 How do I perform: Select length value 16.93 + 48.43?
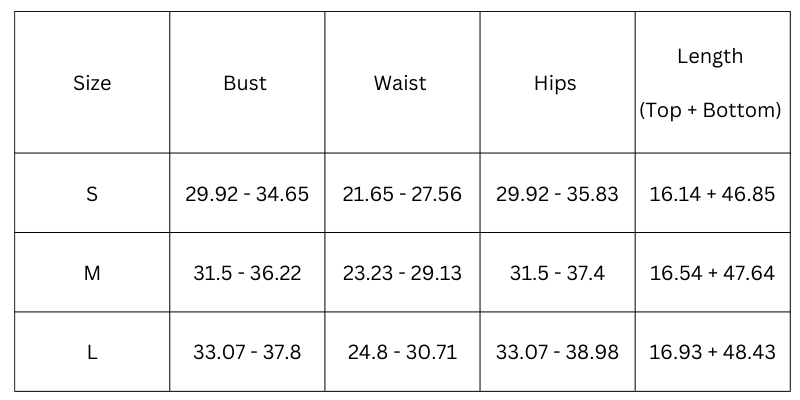712,352
